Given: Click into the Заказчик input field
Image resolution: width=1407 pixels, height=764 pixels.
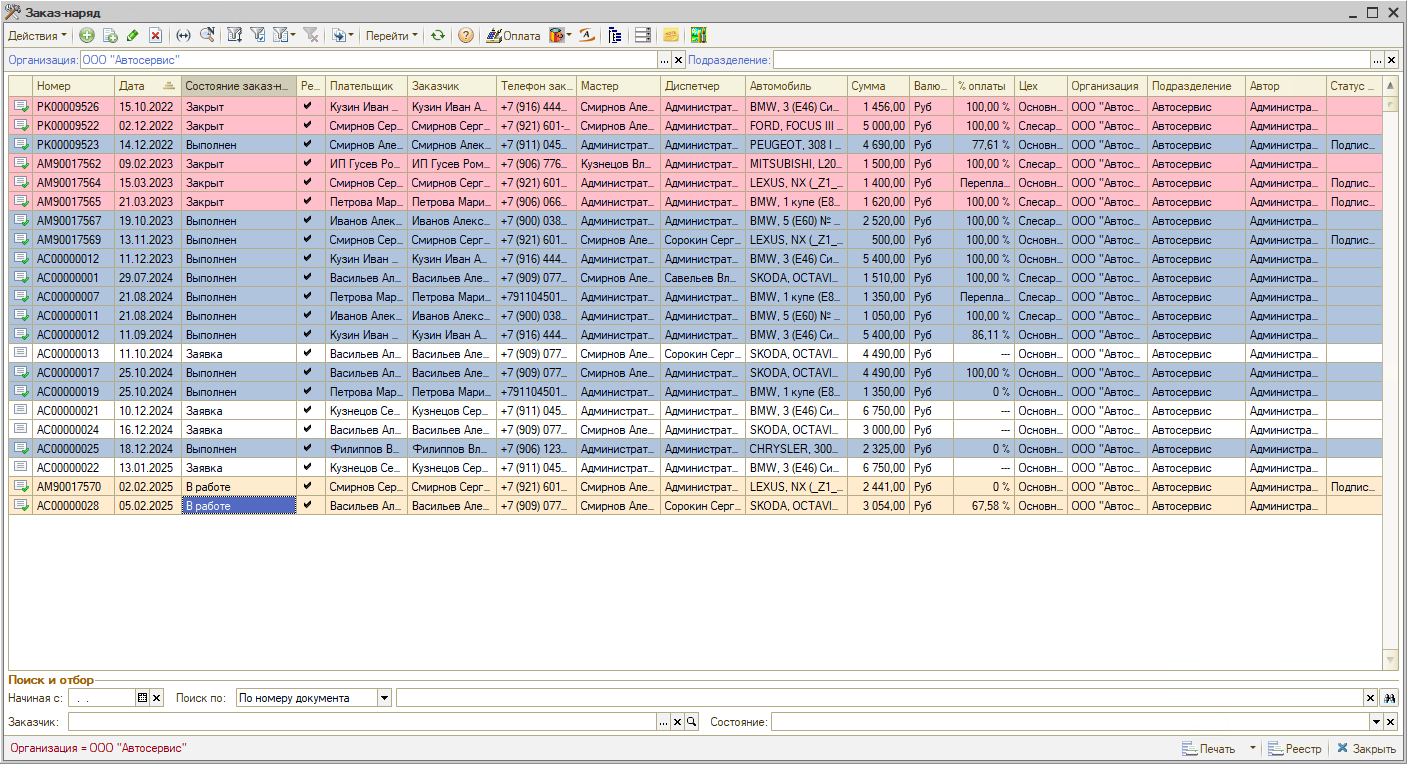Looking at the screenshot, I should (362, 722).
